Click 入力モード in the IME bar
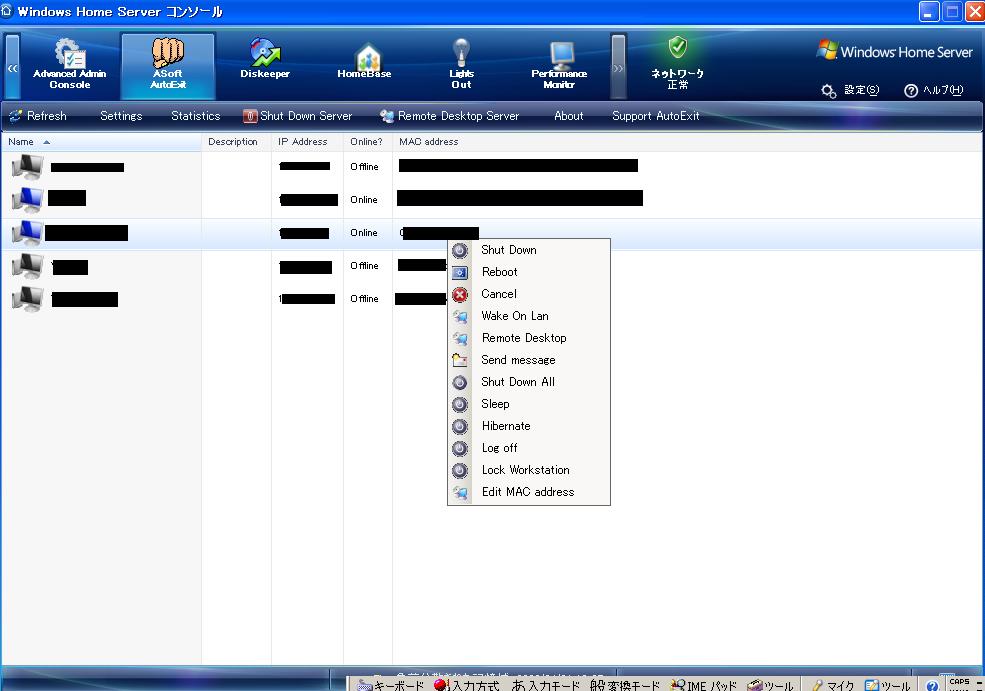 point(545,685)
